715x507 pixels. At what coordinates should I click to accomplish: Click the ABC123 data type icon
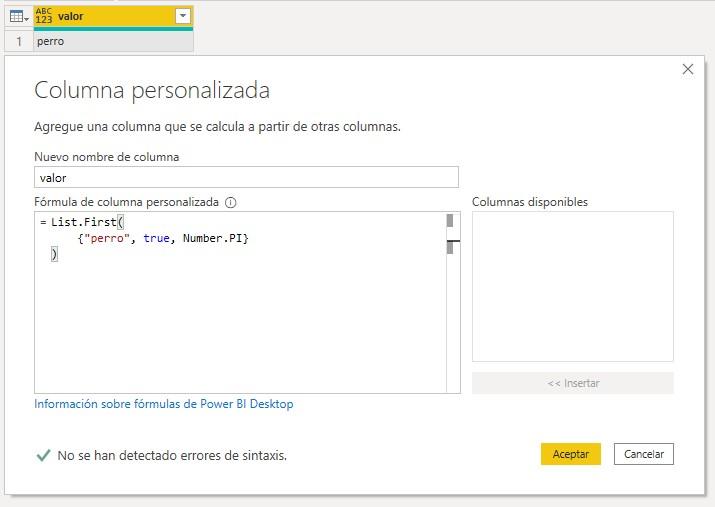coord(44,16)
